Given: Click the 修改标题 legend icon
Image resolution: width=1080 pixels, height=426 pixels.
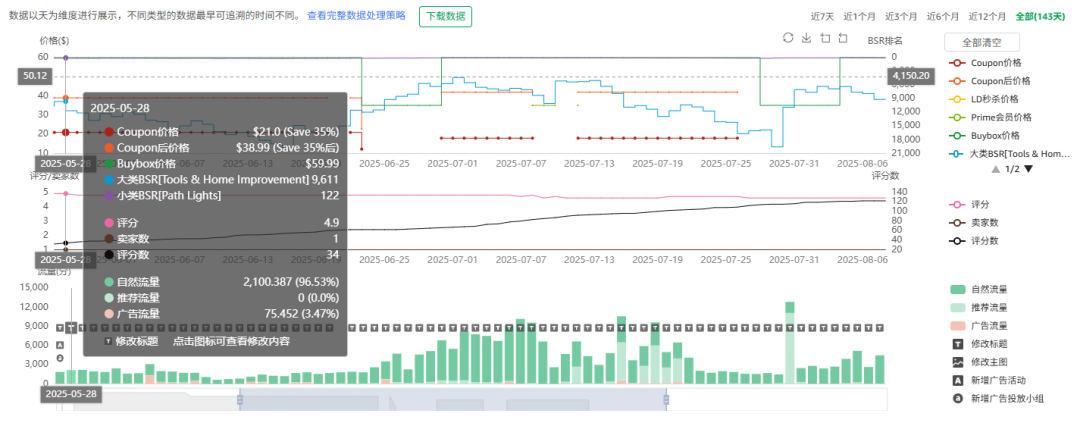Looking at the screenshot, I should click(958, 343).
